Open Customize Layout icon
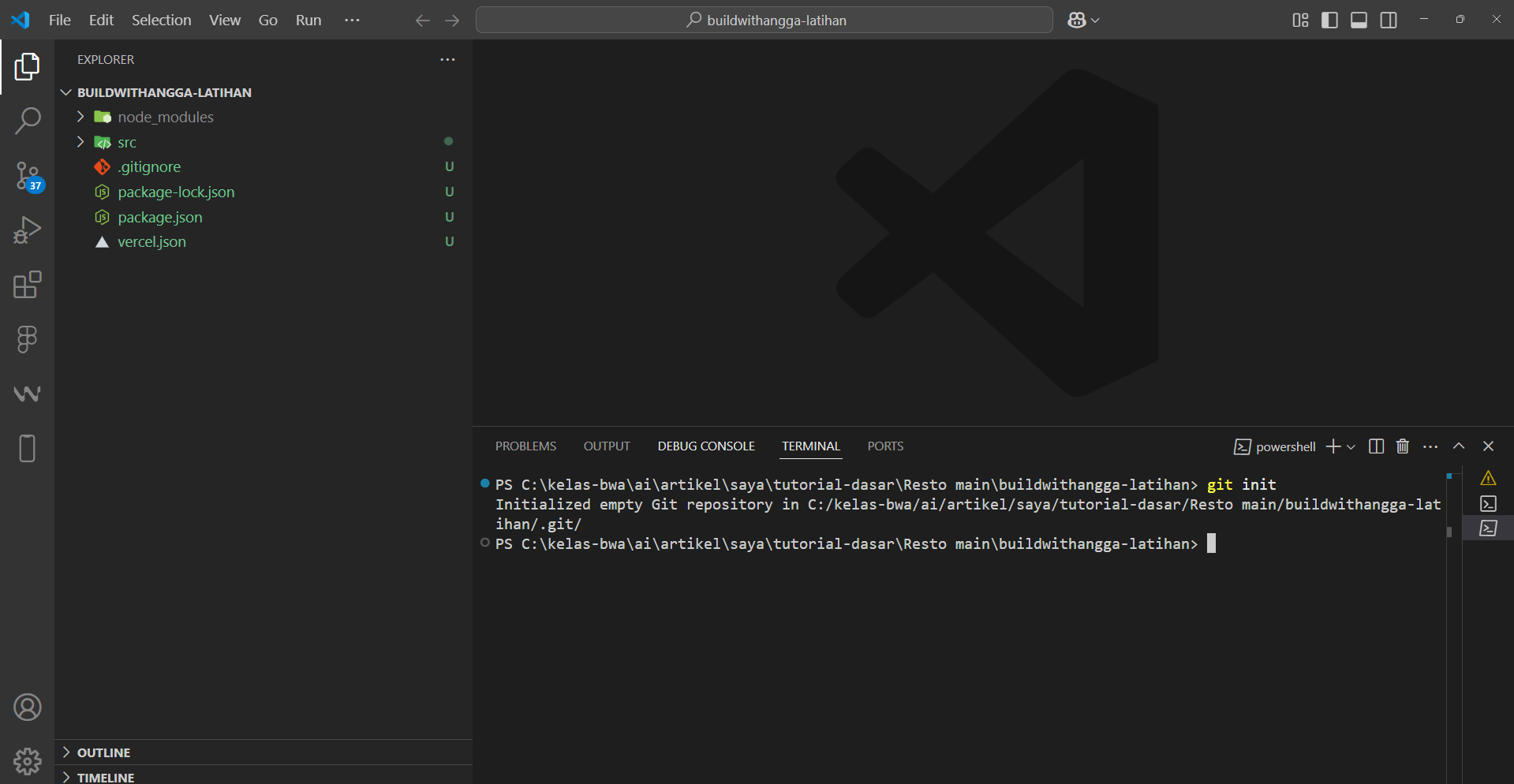 tap(1300, 21)
